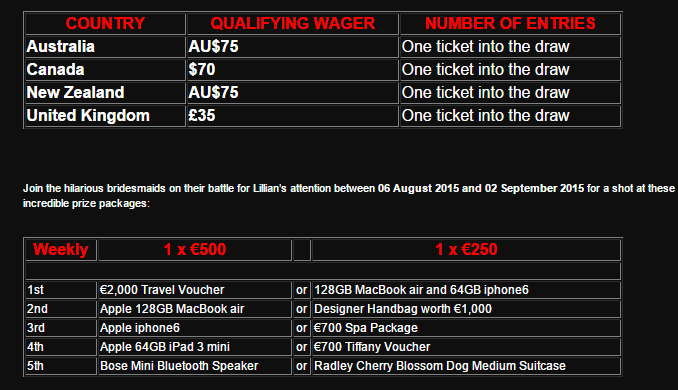Click the Weekly prize header cell
This screenshot has height=390, width=678.
pos(61,250)
